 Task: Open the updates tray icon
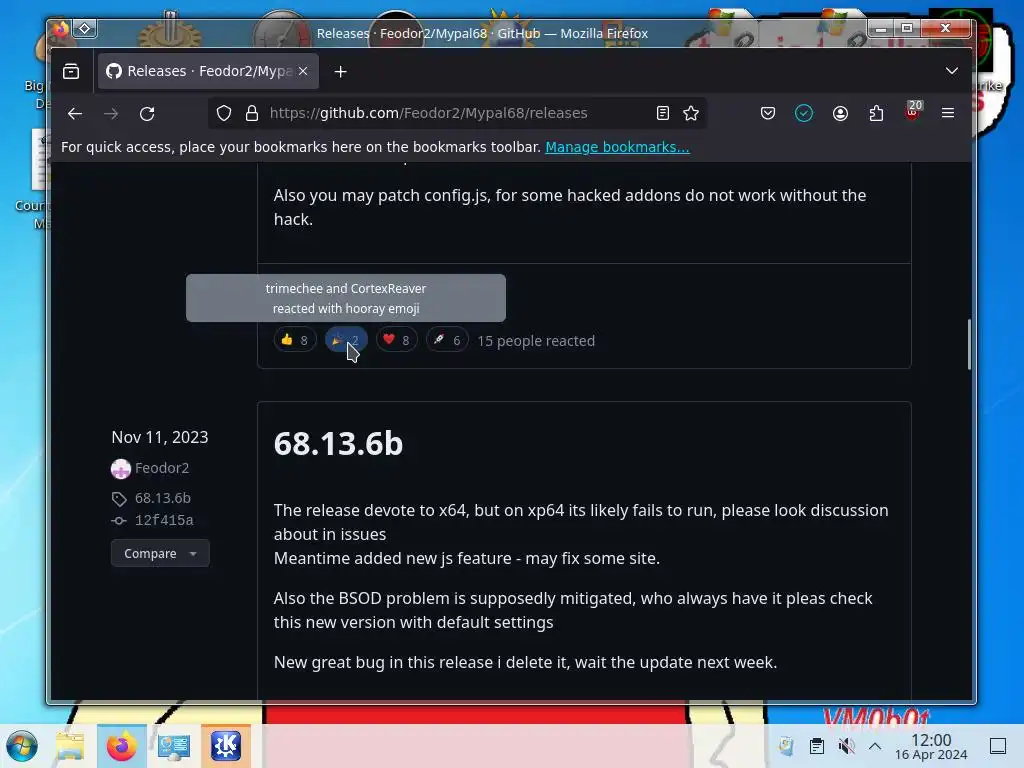[786, 746]
